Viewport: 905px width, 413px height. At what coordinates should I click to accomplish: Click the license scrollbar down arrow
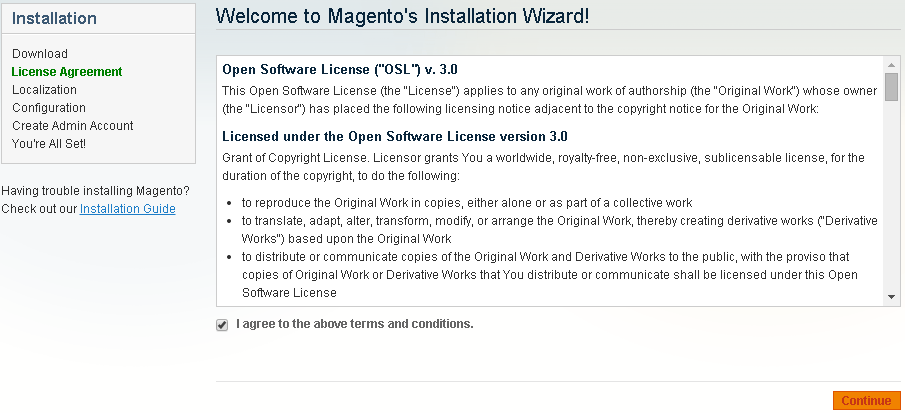[891, 297]
